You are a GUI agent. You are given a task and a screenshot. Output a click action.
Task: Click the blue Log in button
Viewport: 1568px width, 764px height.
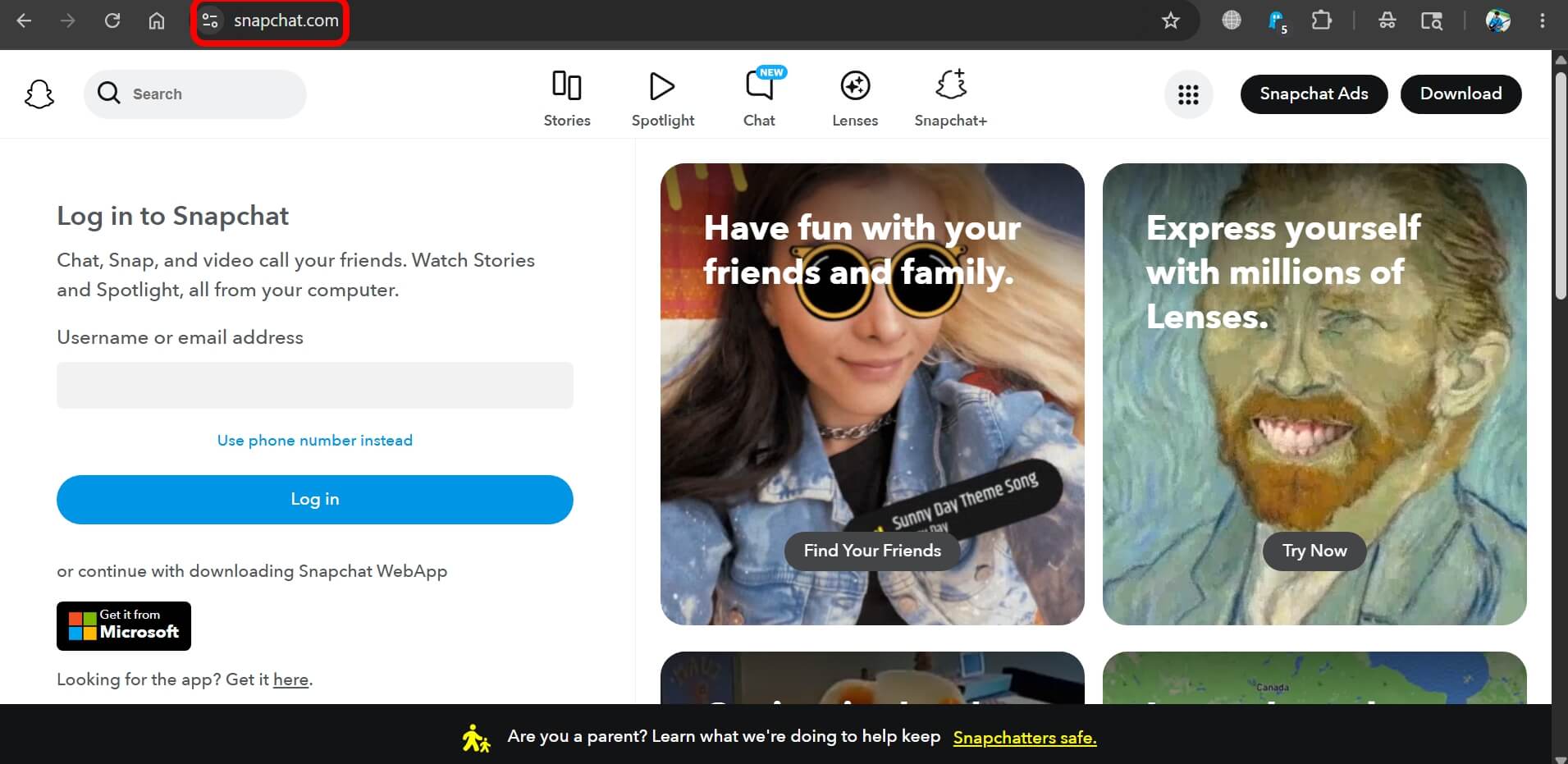[315, 500]
